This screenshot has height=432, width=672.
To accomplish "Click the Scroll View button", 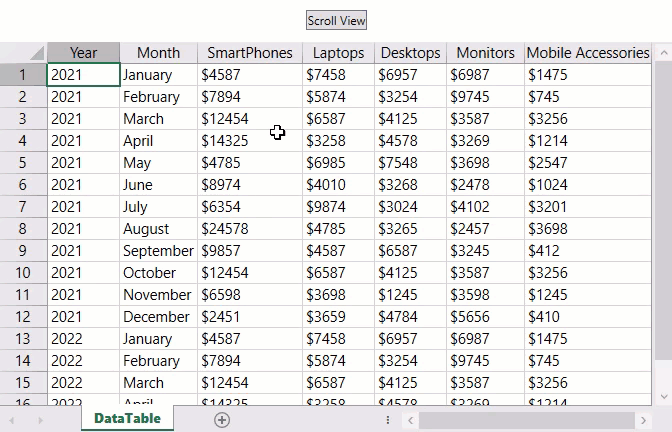I will click(336, 20).
